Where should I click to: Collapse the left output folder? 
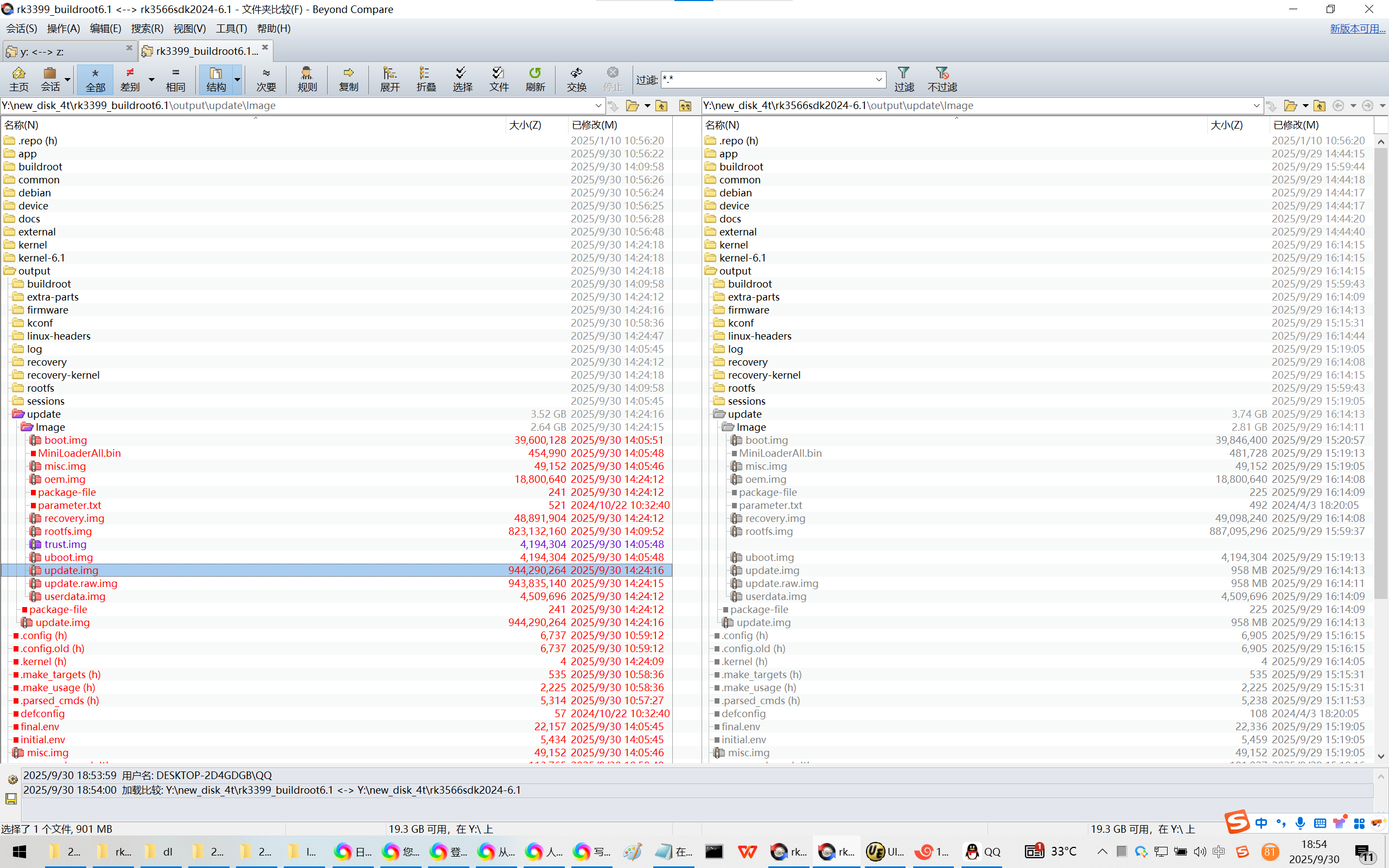(9, 271)
